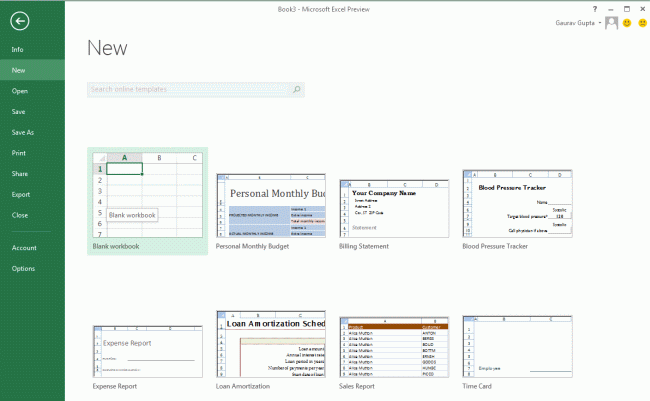Click the Gaurav Gupta user name
The width and height of the screenshot is (650, 401).
[575, 23]
